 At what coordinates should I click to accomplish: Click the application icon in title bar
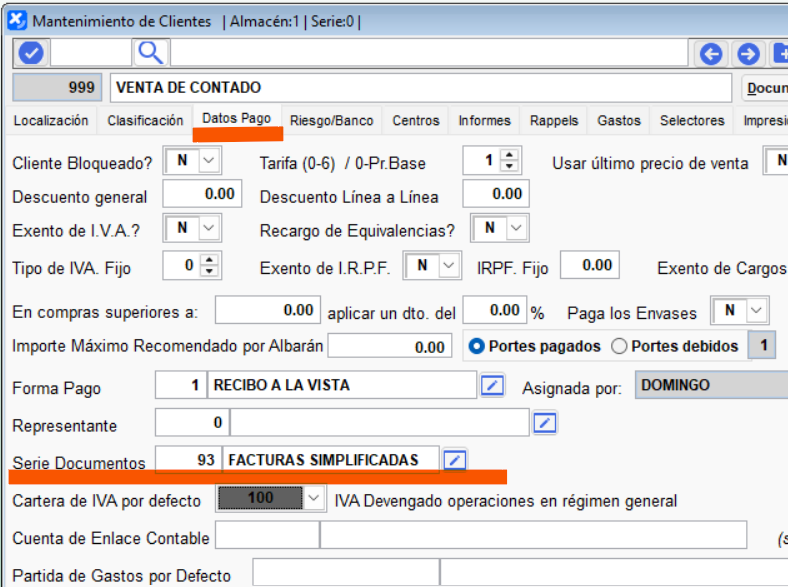tap(17, 20)
